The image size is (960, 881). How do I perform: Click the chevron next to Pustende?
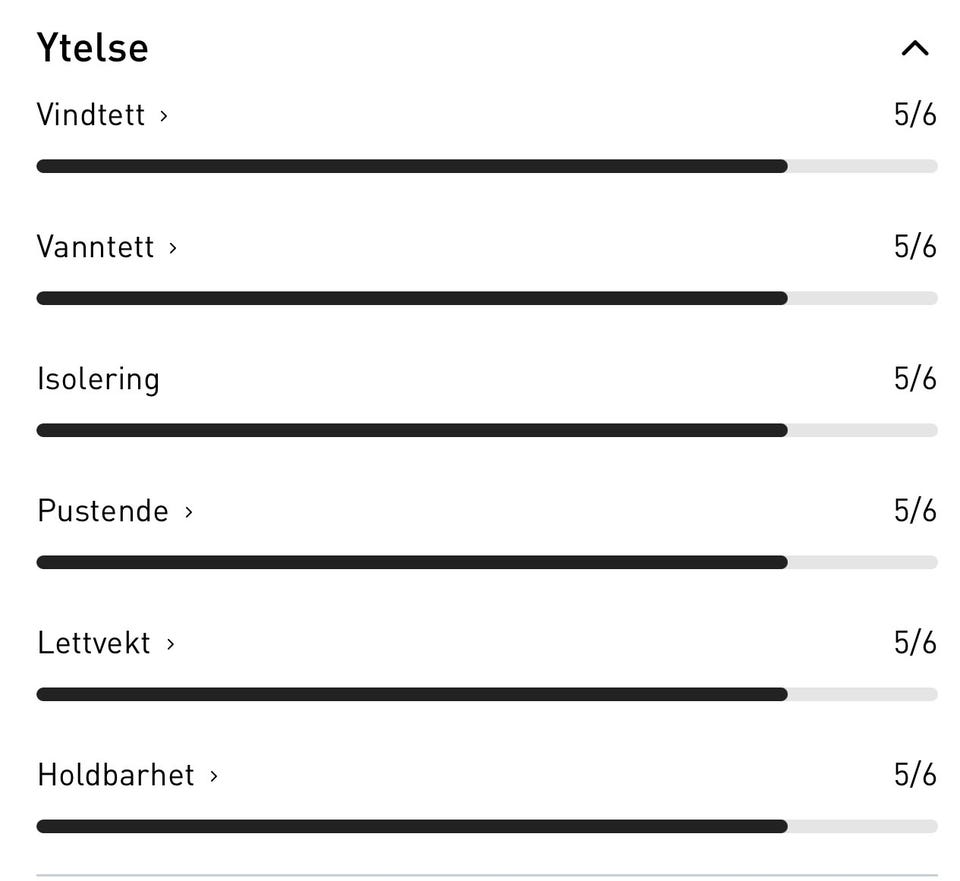click(189, 512)
